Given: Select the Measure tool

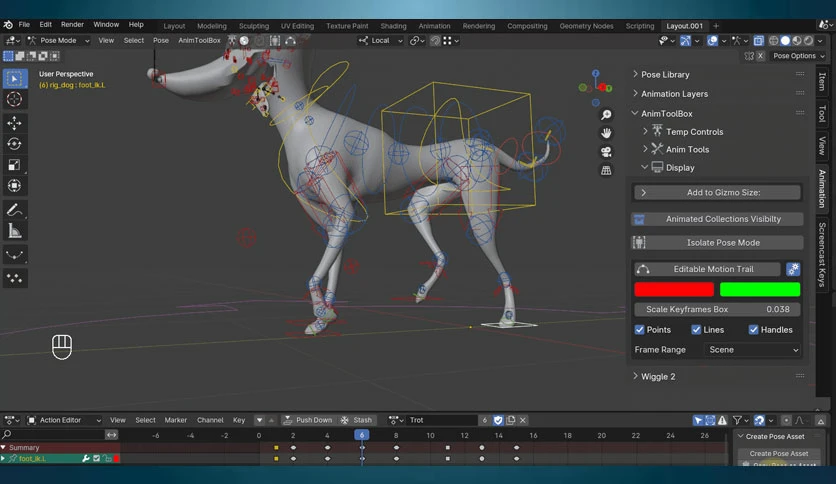Looking at the screenshot, I should [14, 231].
